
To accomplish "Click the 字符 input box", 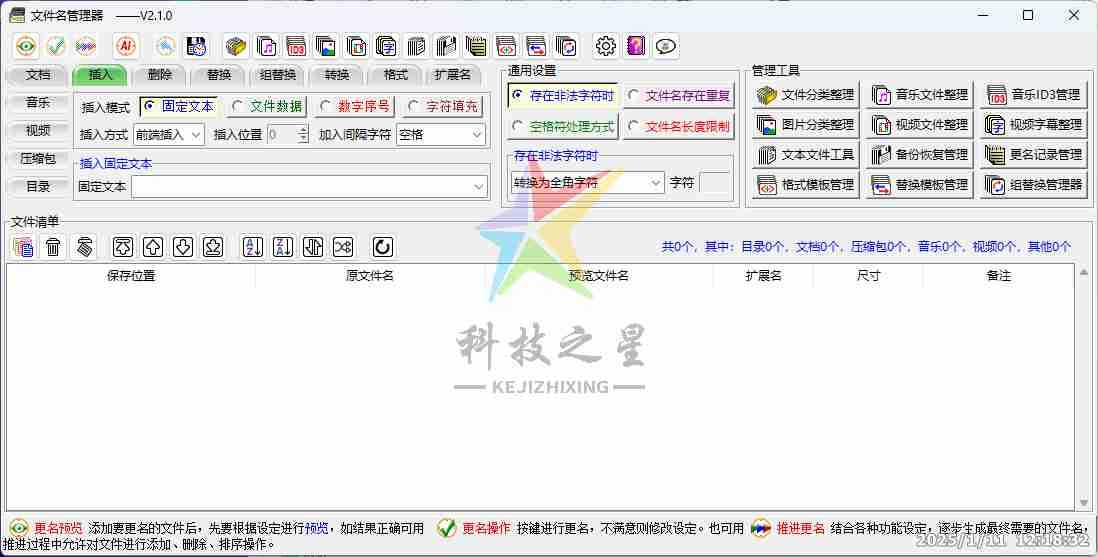I will pos(715,183).
